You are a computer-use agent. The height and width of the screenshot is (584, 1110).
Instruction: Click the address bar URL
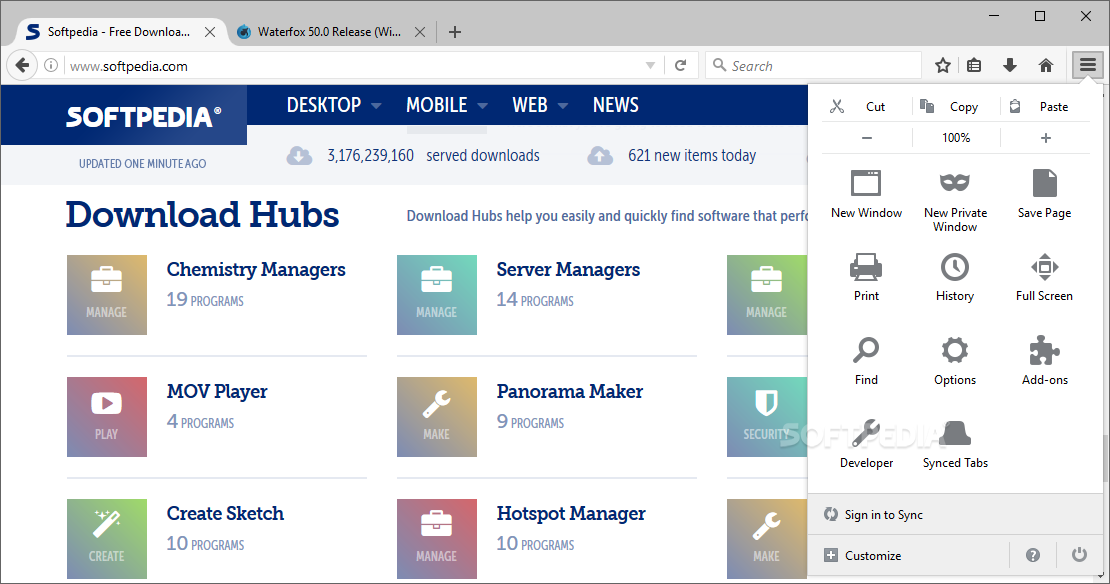coord(129,67)
